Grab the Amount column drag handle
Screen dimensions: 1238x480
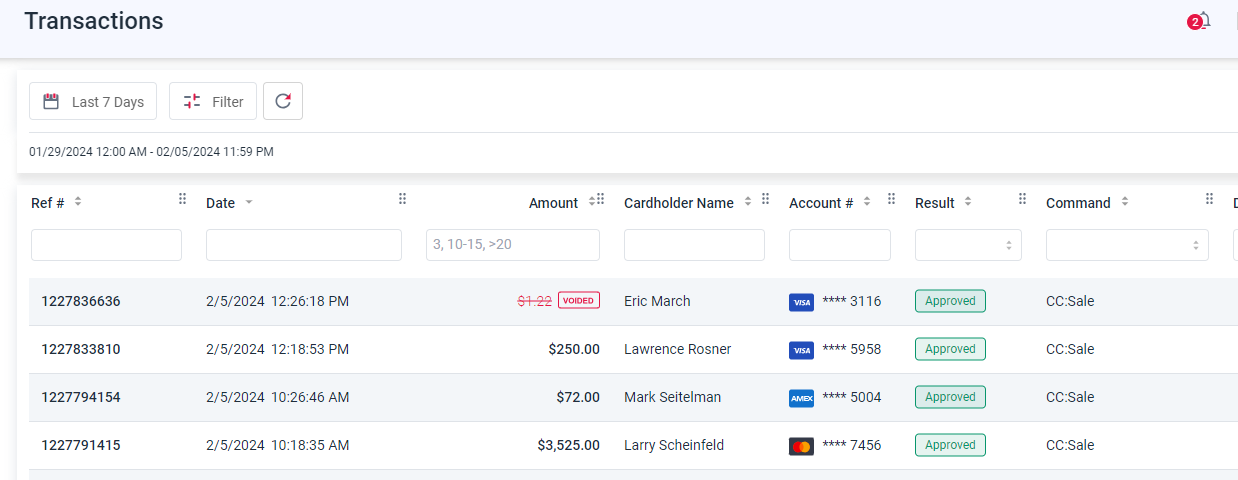[x=600, y=199]
